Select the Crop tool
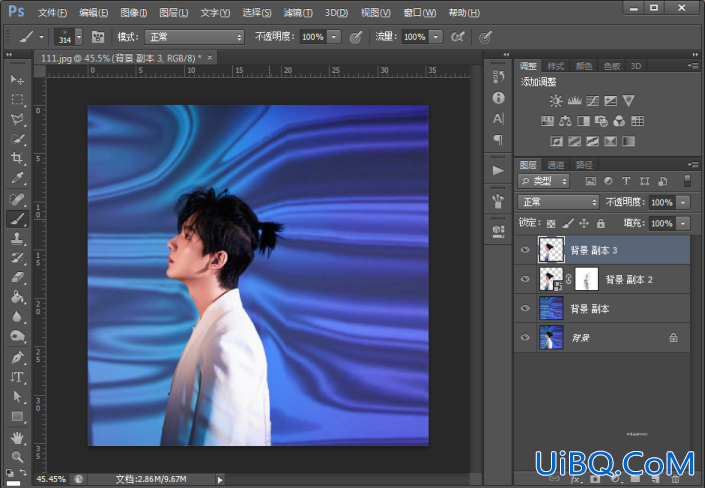The width and height of the screenshot is (705, 488). coord(17,158)
